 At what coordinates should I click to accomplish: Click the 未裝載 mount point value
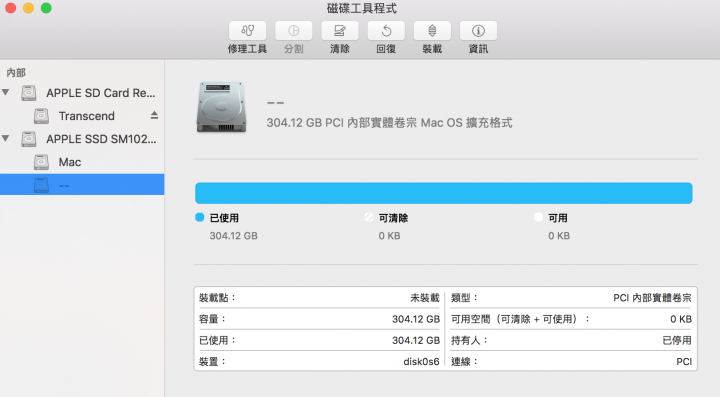[x=425, y=298]
